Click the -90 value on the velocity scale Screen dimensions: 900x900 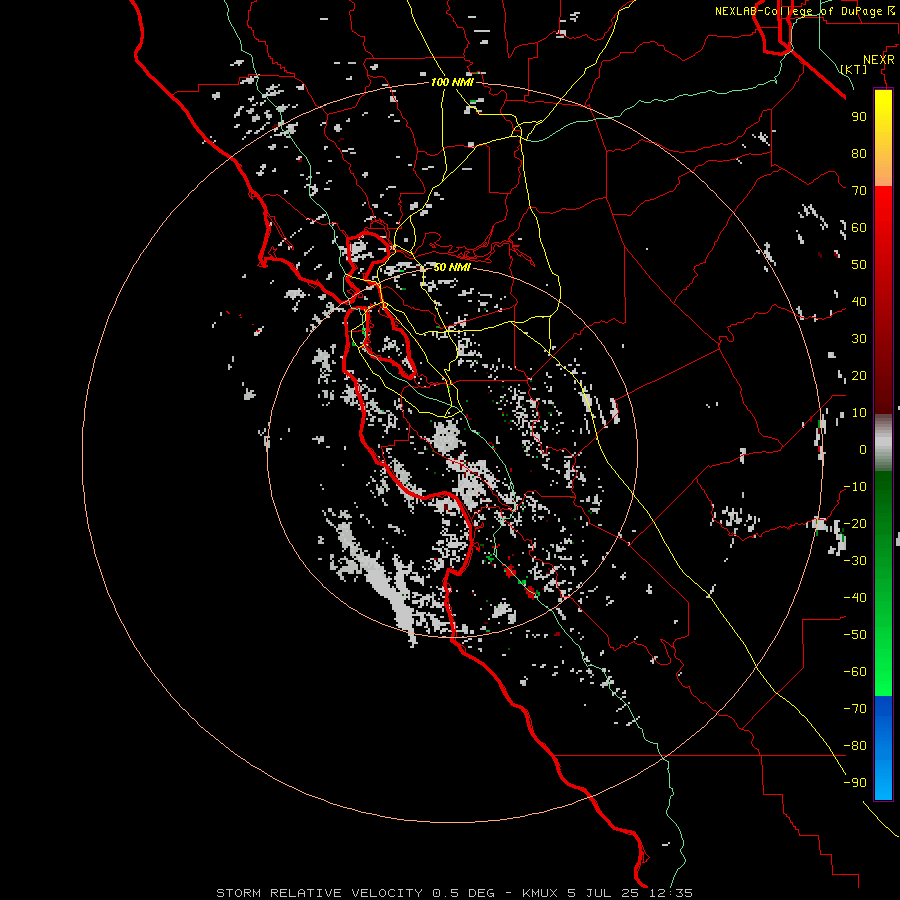click(x=855, y=783)
